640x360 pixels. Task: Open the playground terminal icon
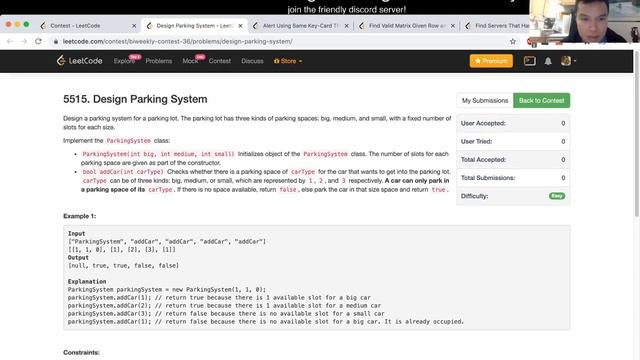[529, 61]
